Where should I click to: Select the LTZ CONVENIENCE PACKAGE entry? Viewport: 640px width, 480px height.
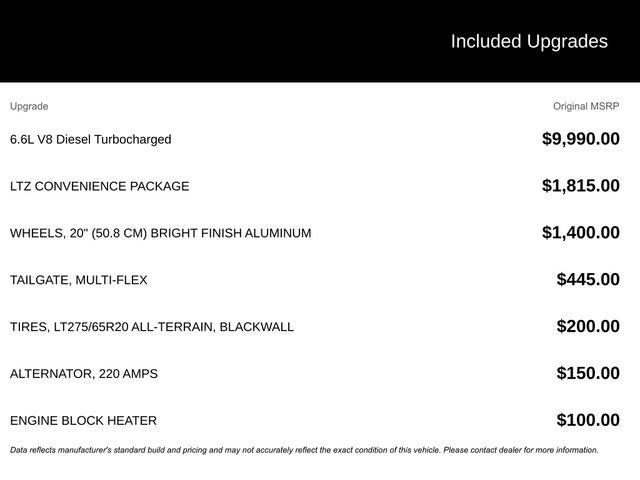pyautogui.click(x=99, y=186)
